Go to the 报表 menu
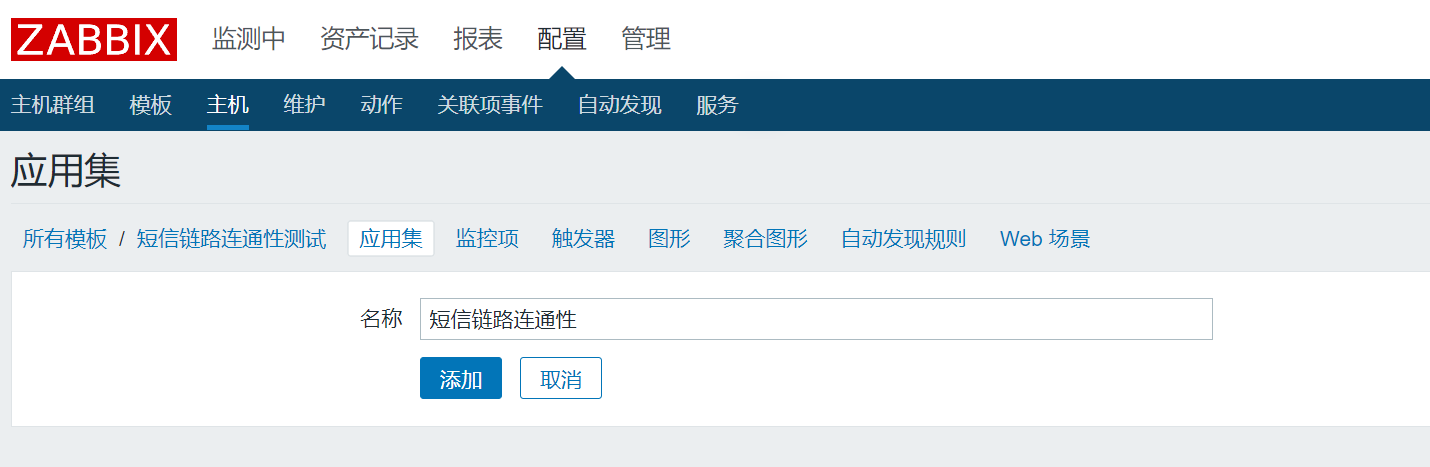Screen dimensions: 1430x467 pos(478,40)
